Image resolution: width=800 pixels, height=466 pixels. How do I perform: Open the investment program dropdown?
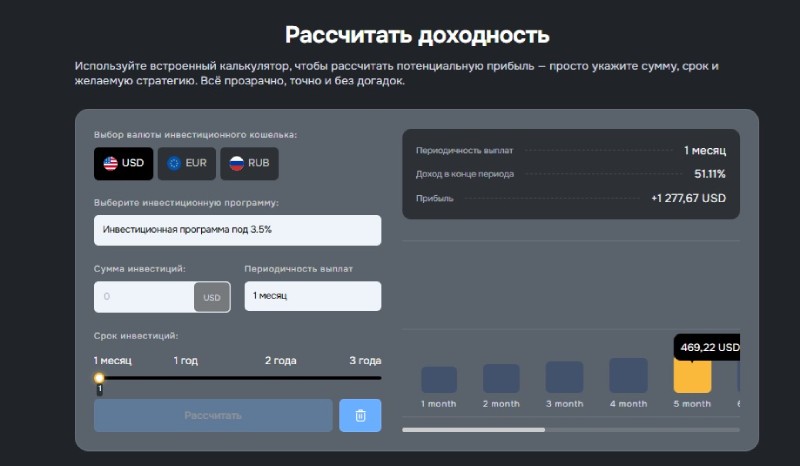click(237, 229)
